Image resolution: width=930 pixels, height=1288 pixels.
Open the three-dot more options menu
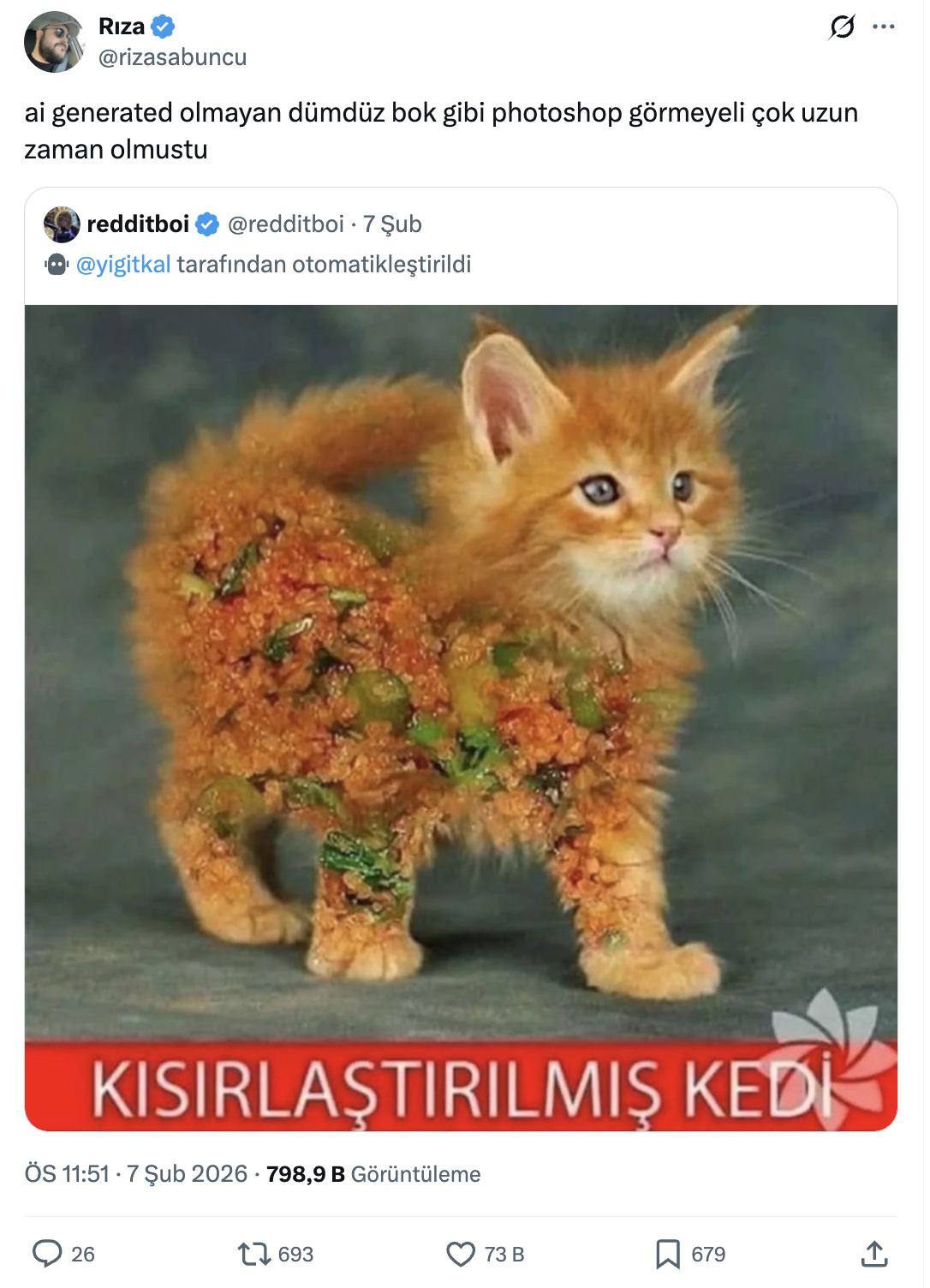pyautogui.click(x=884, y=27)
